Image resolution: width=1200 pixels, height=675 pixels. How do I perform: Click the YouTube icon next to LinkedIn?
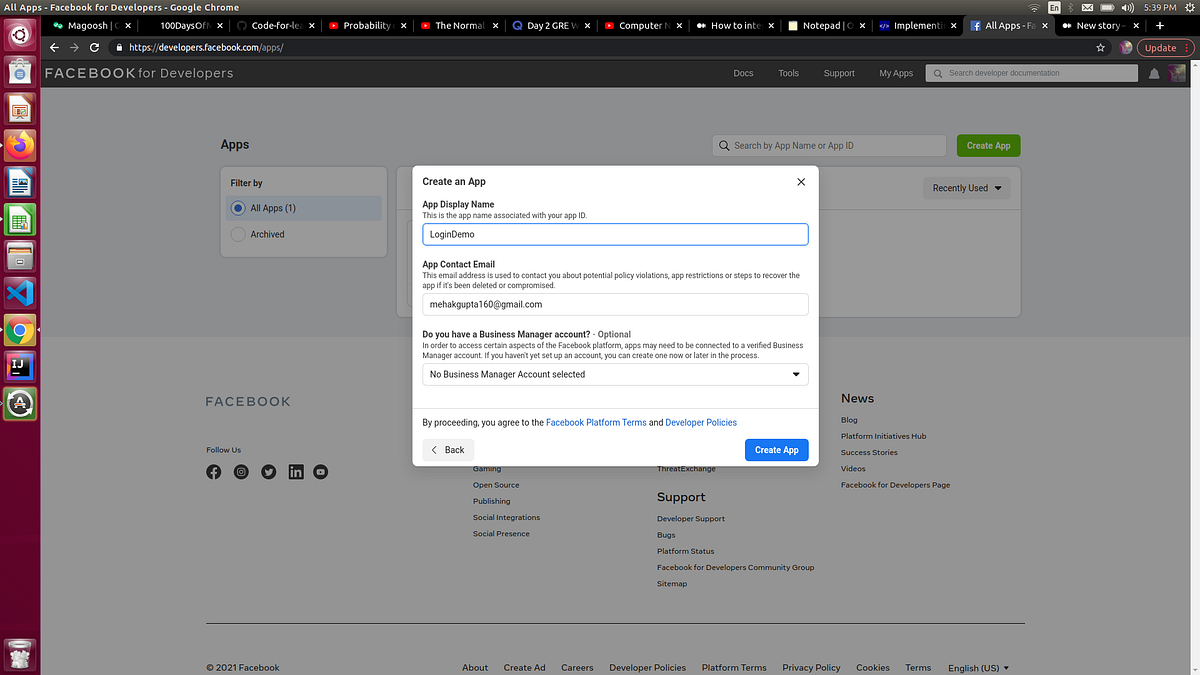[320, 471]
